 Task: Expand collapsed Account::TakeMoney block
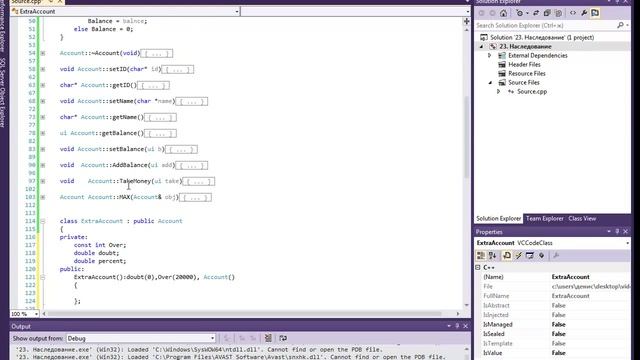tap(42, 181)
